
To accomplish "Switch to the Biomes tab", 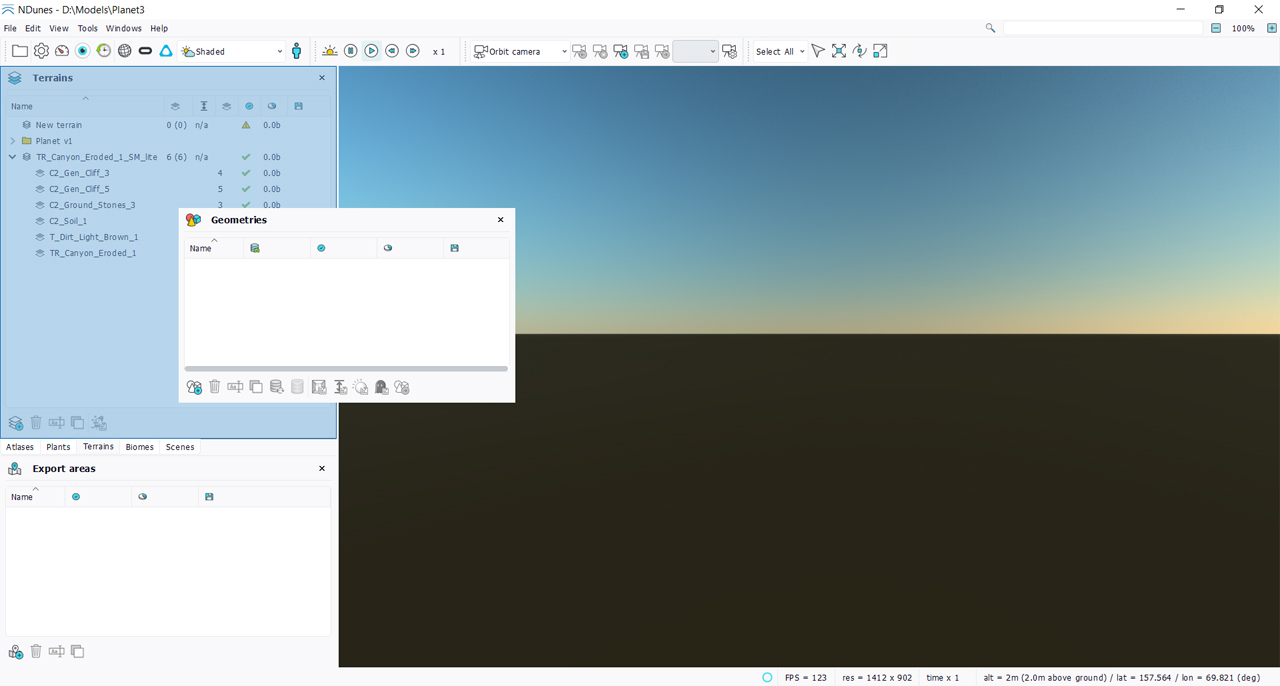I will pyautogui.click(x=139, y=447).
